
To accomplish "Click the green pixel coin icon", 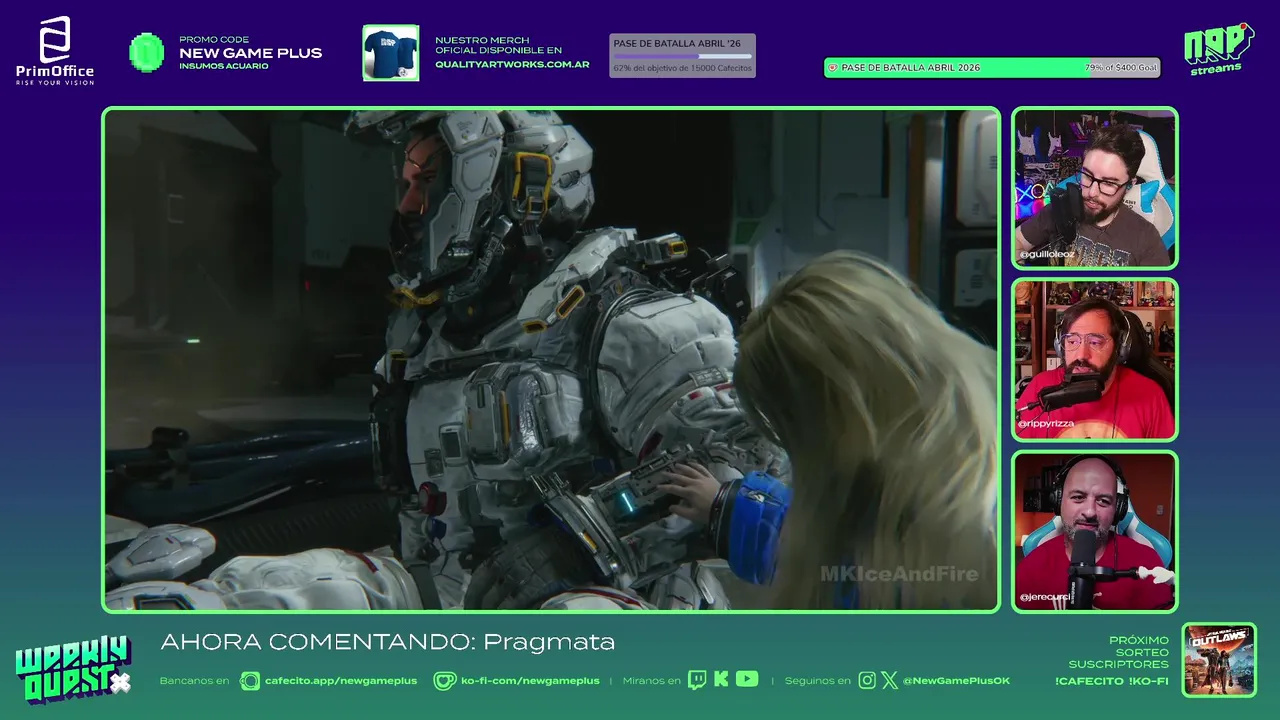I will coord(147,52).
